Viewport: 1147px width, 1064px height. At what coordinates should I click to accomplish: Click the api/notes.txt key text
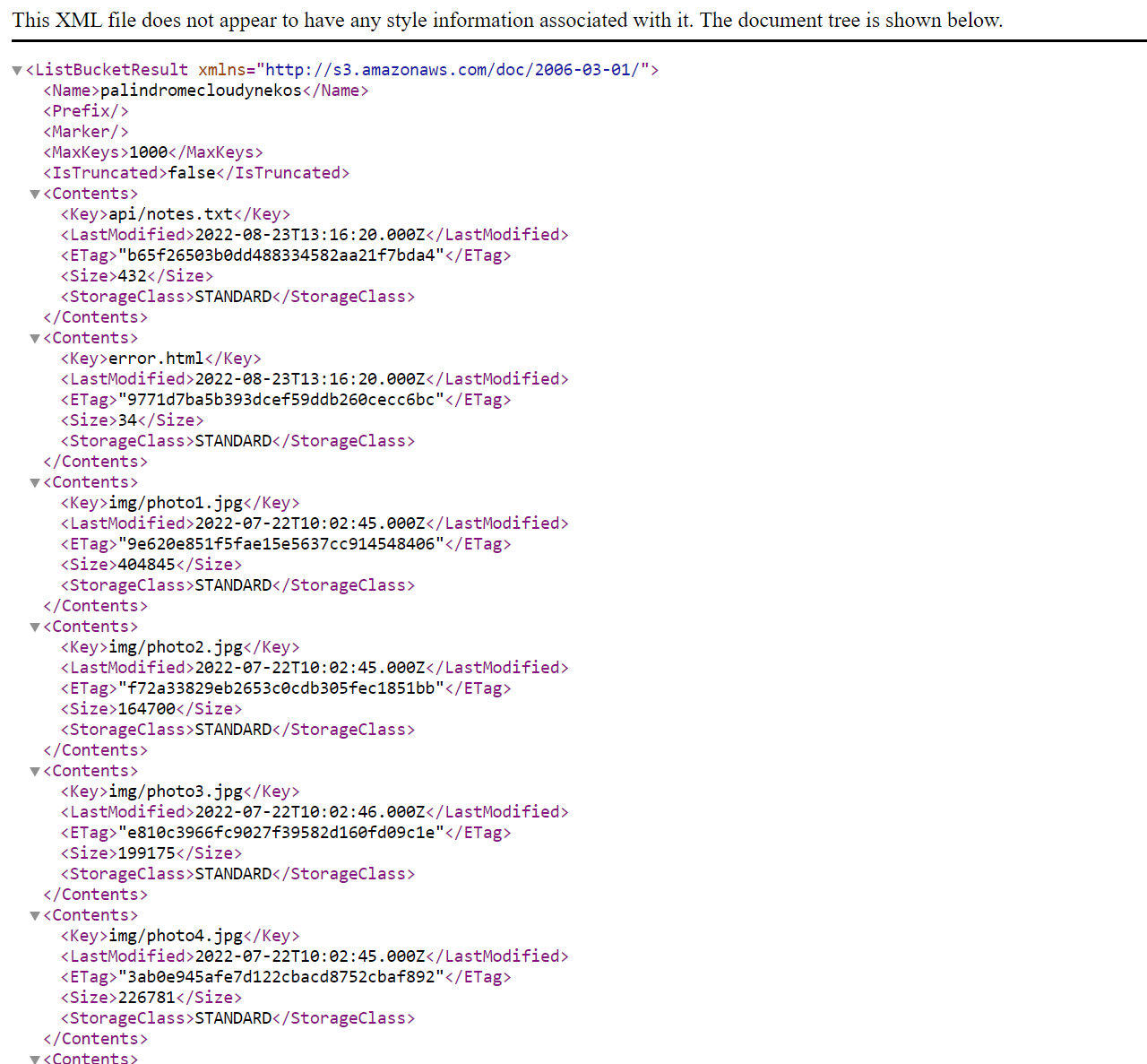click(170, 214)
